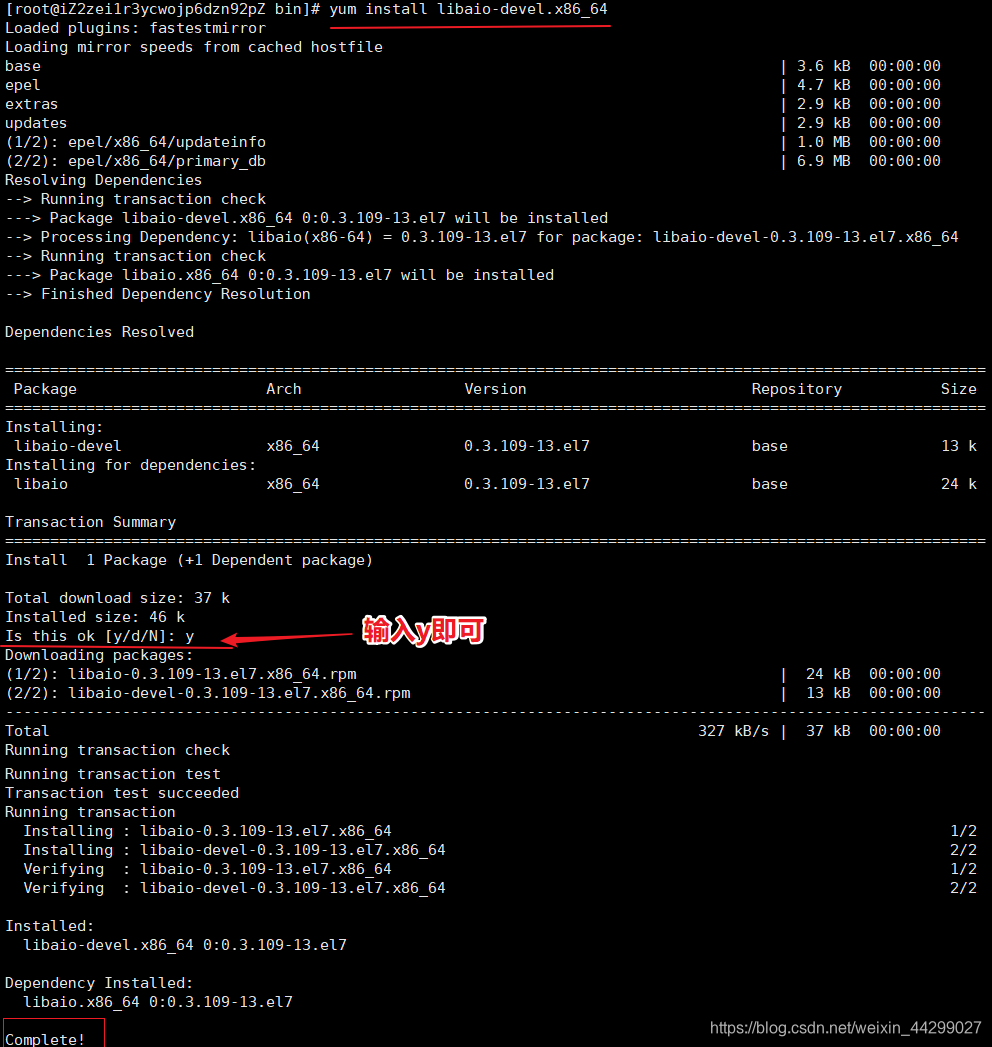Select the 'Installed size: 46 k' line
Viewport: 992px width, 1047px height.
pos(94,617)
